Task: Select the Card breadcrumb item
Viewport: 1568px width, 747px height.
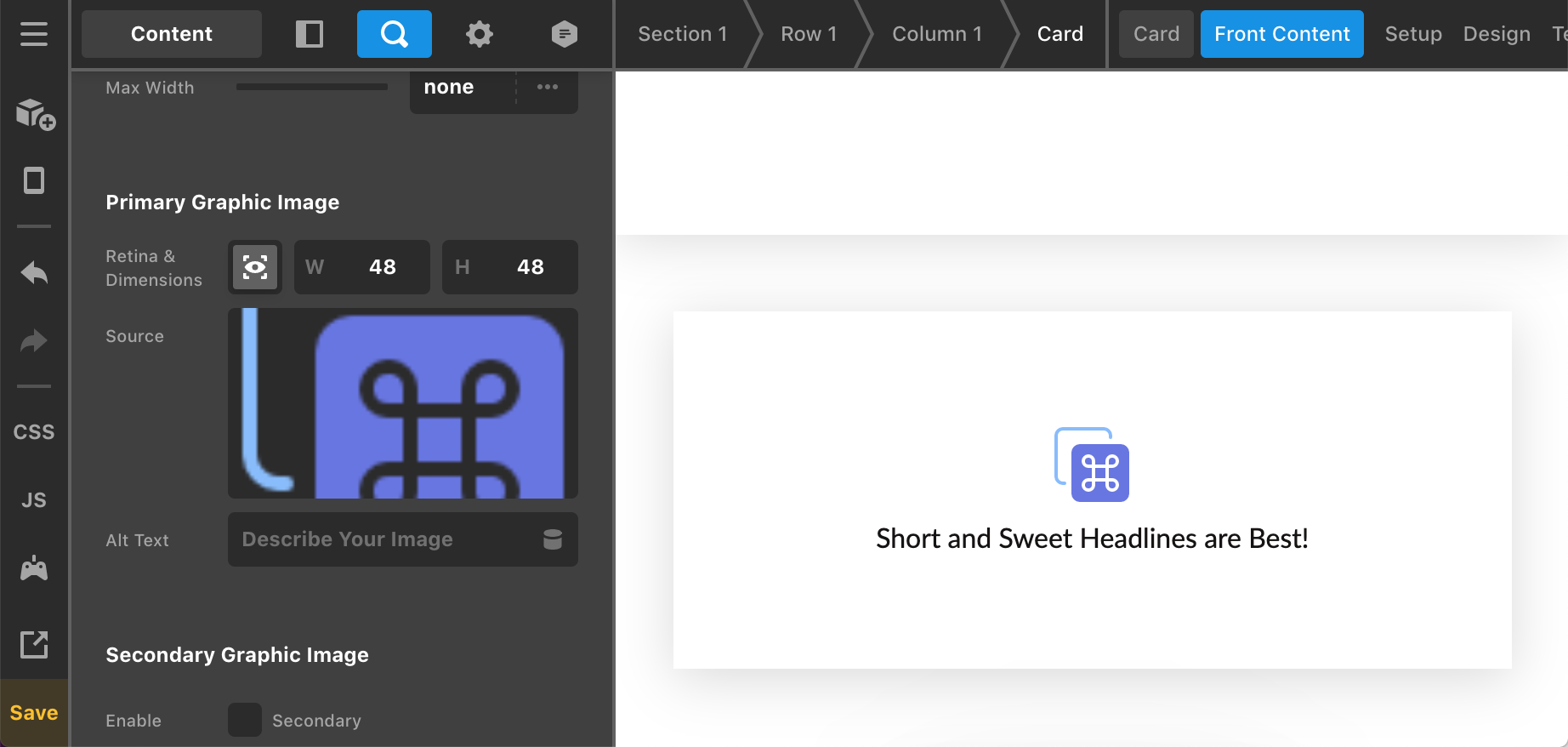Action: point(1060,34)
